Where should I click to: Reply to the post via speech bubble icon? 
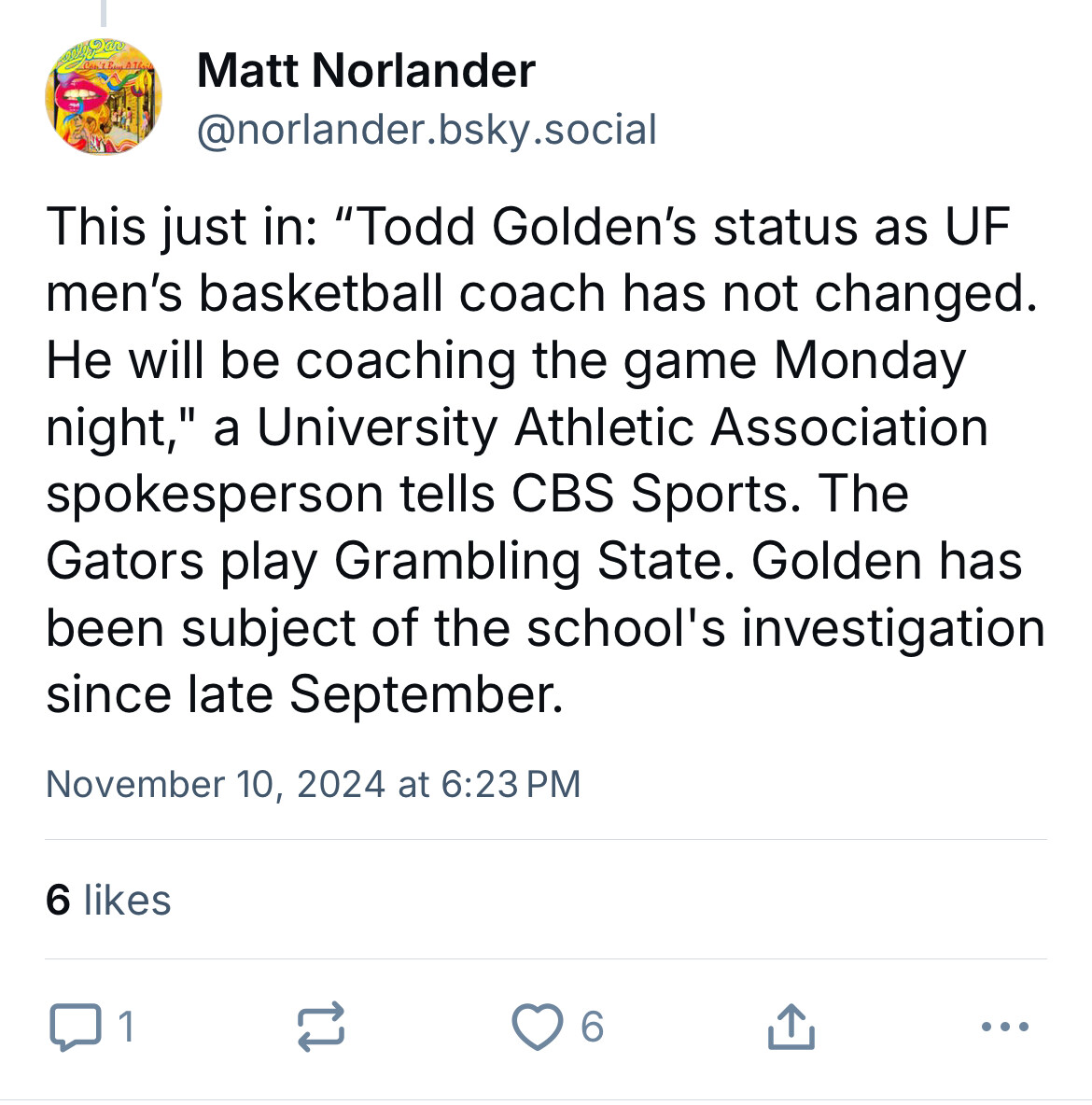[76, 1026]
